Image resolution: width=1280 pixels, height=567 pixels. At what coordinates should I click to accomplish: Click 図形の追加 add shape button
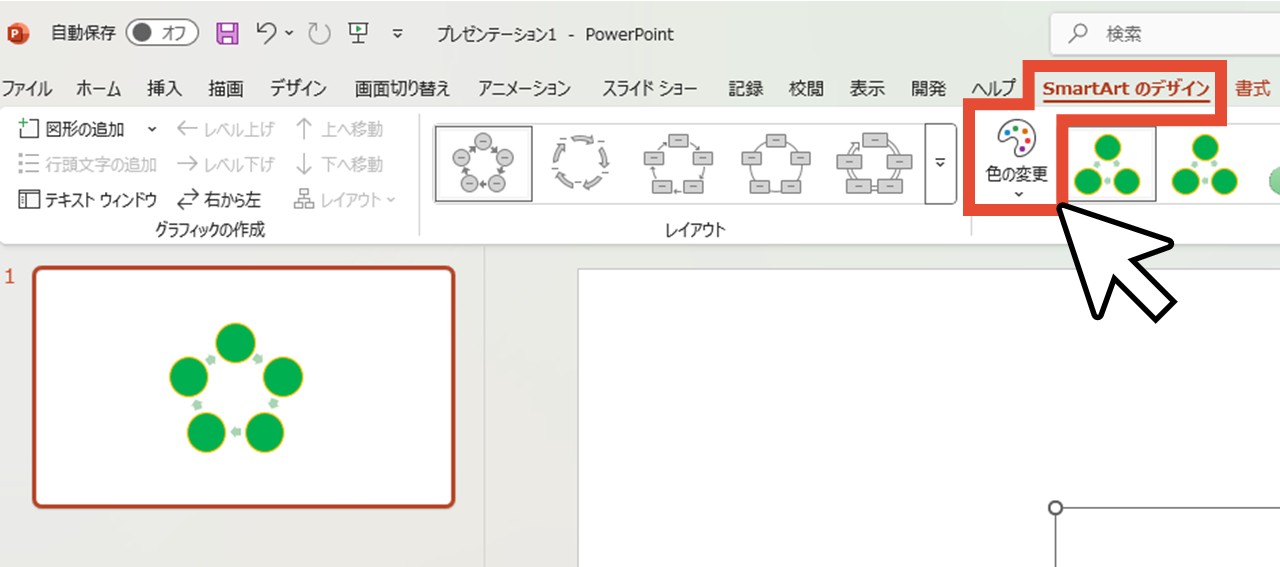pos(73,129)
